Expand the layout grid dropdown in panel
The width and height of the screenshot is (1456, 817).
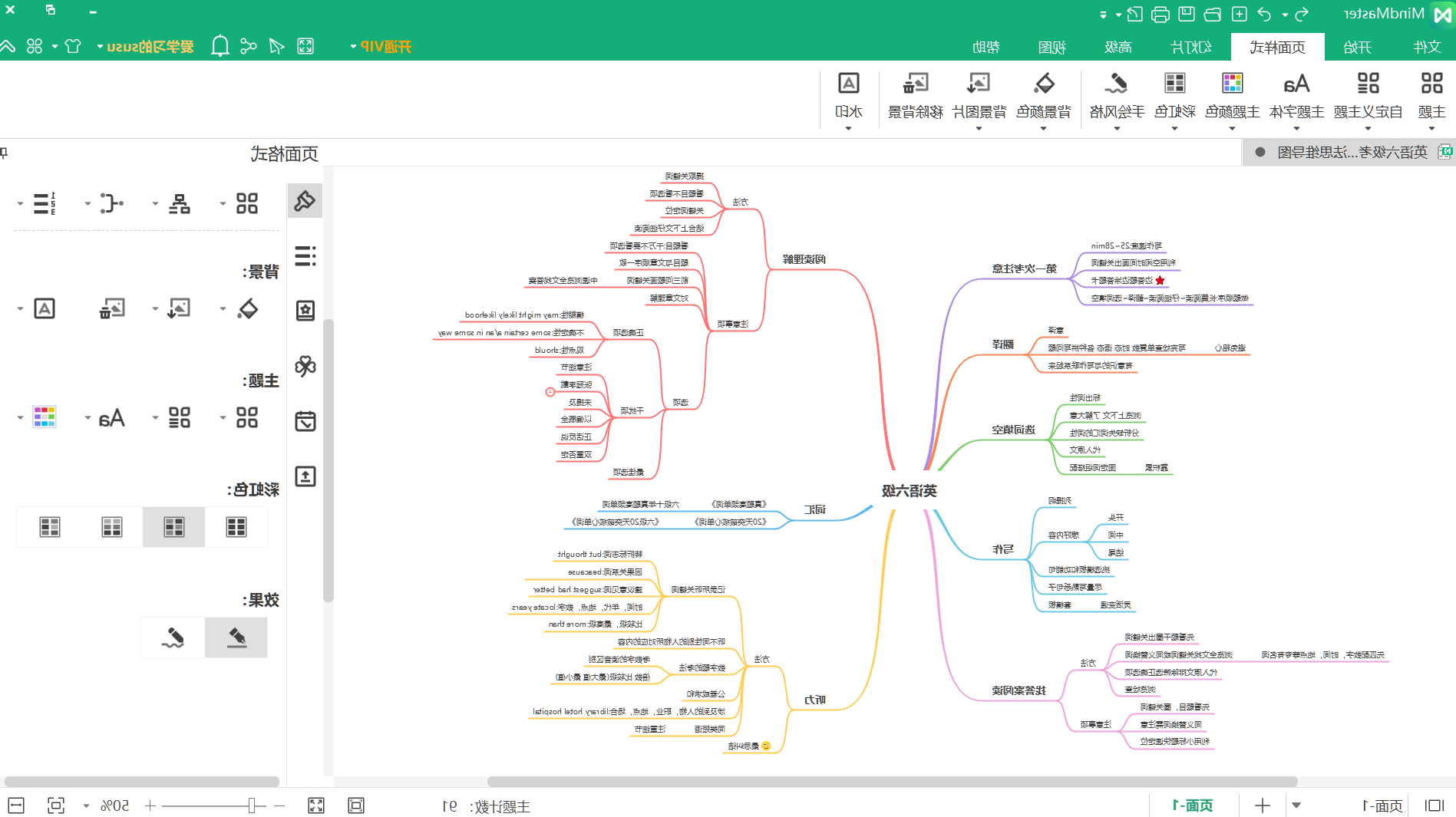(223, 204)
